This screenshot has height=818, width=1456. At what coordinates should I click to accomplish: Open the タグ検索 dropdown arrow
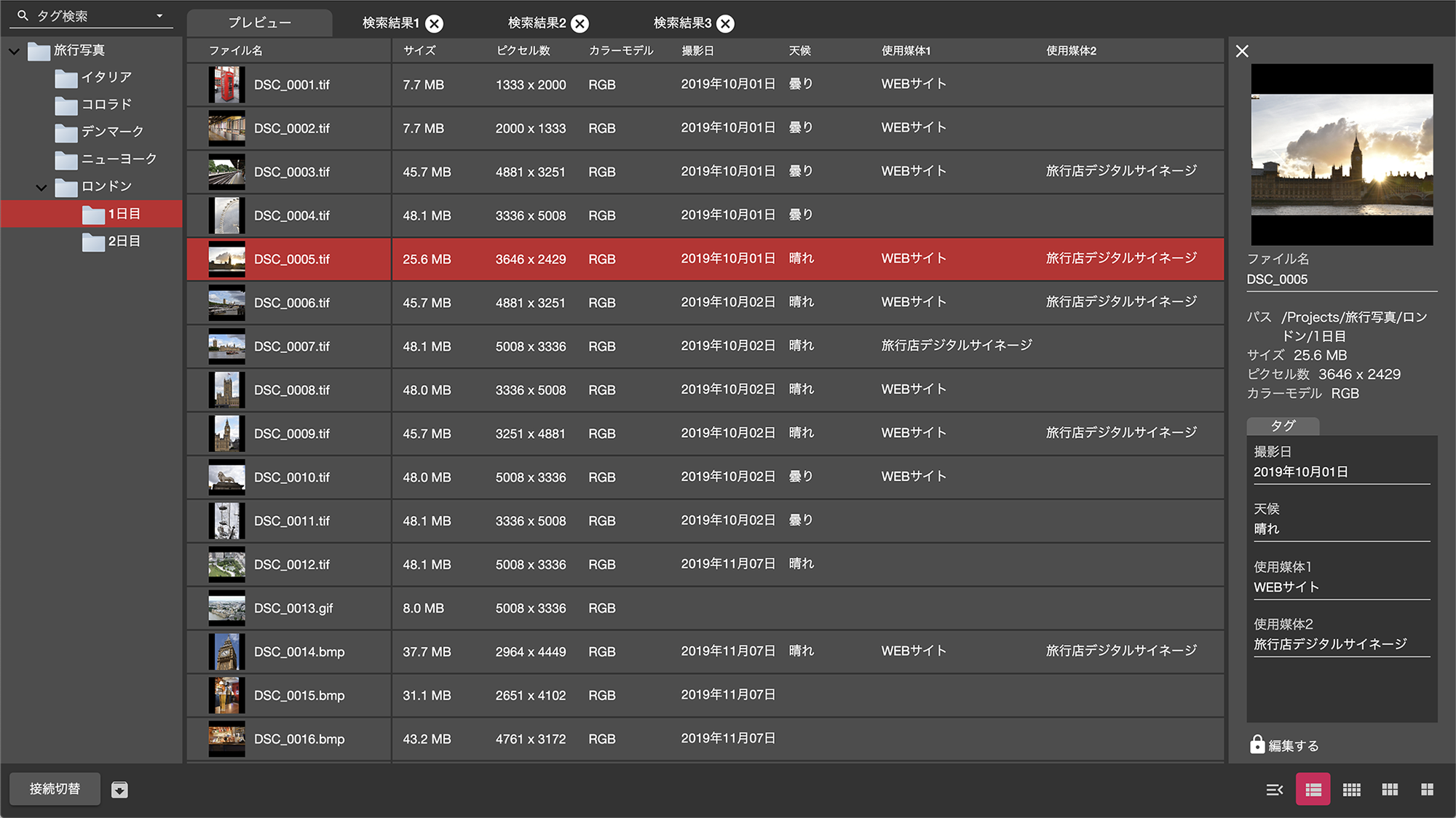tap(159, 15)
